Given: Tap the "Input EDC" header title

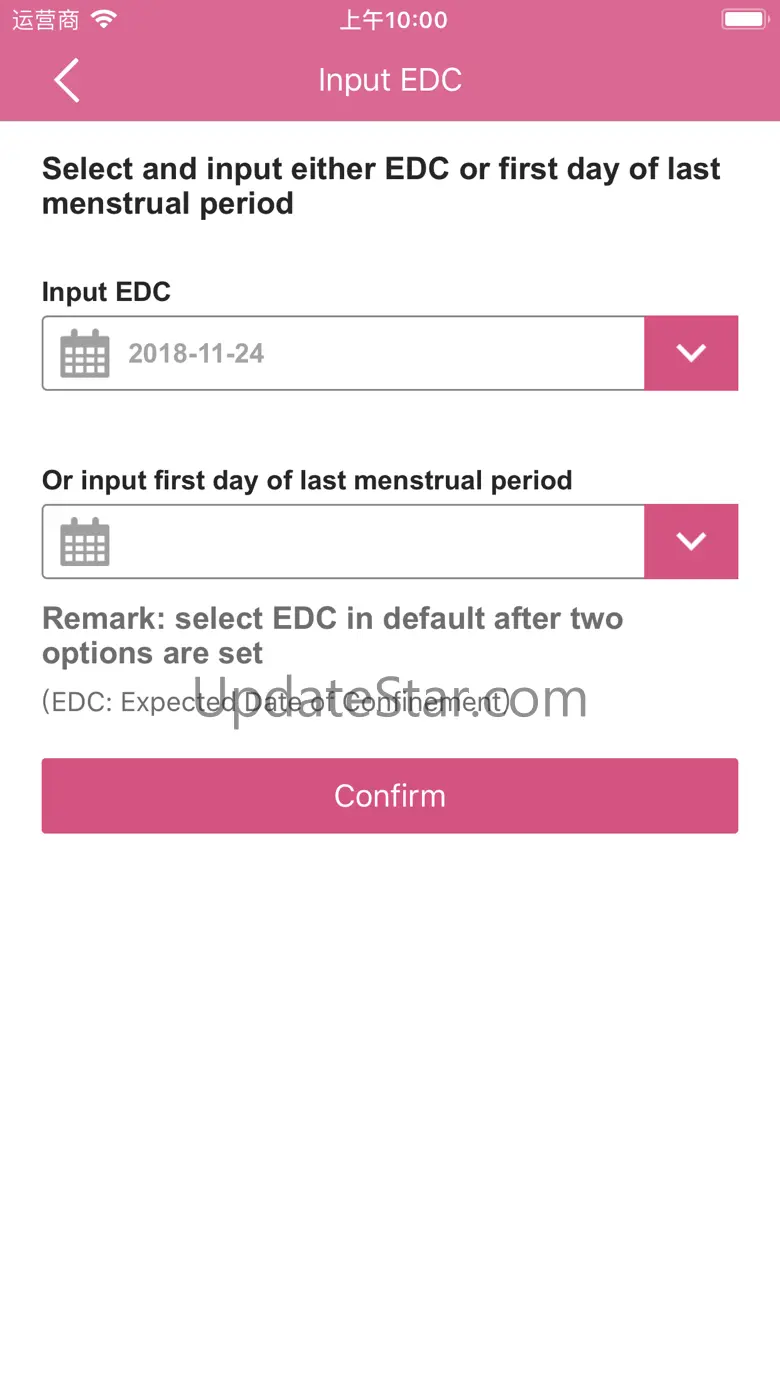Looking at the screenshot, I should [x=390, y=80].
